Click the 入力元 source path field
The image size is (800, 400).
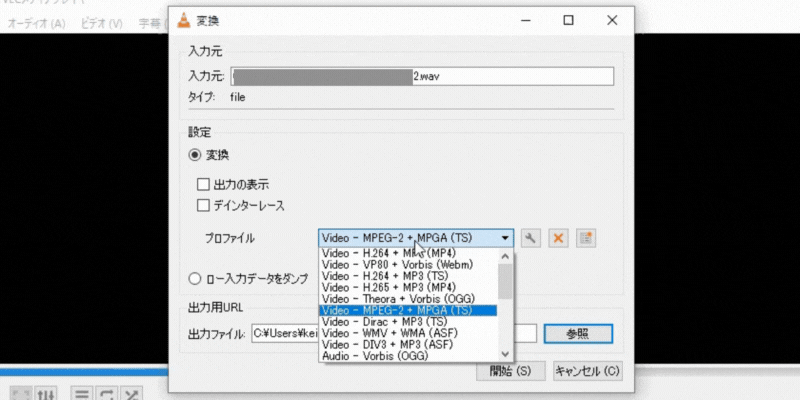point(422,77)
